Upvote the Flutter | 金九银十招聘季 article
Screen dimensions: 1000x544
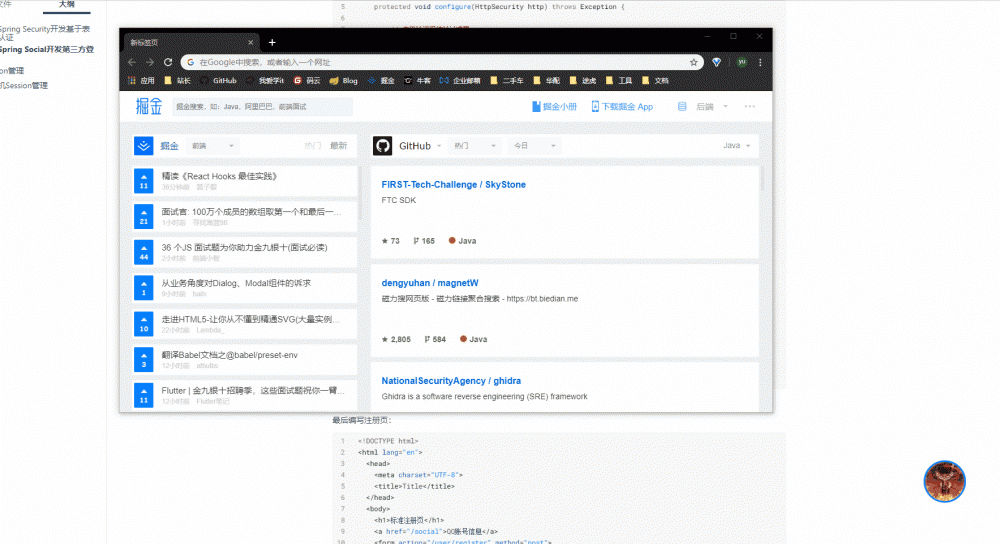143,395
